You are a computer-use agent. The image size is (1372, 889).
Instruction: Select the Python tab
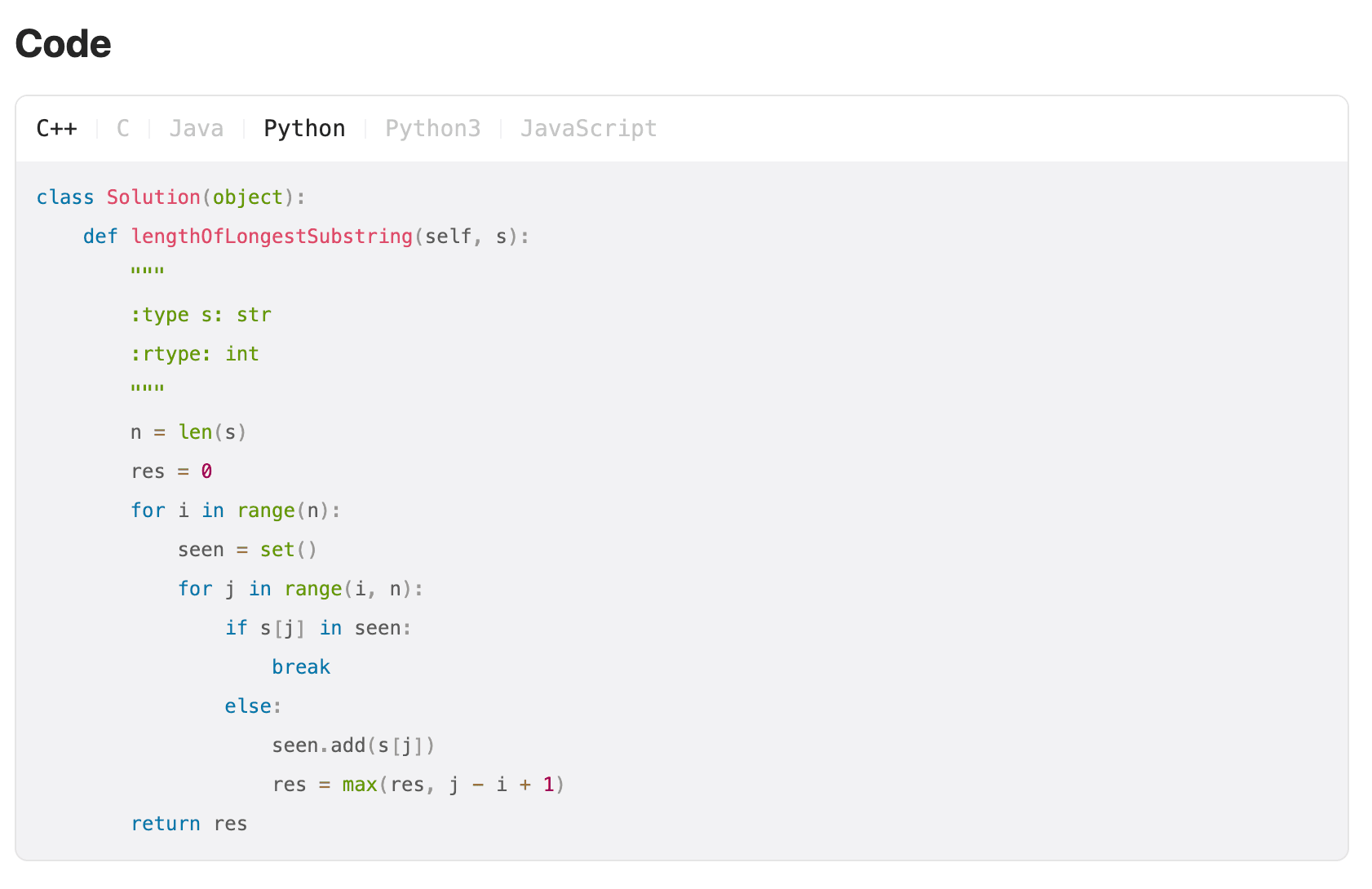point(304,129)
